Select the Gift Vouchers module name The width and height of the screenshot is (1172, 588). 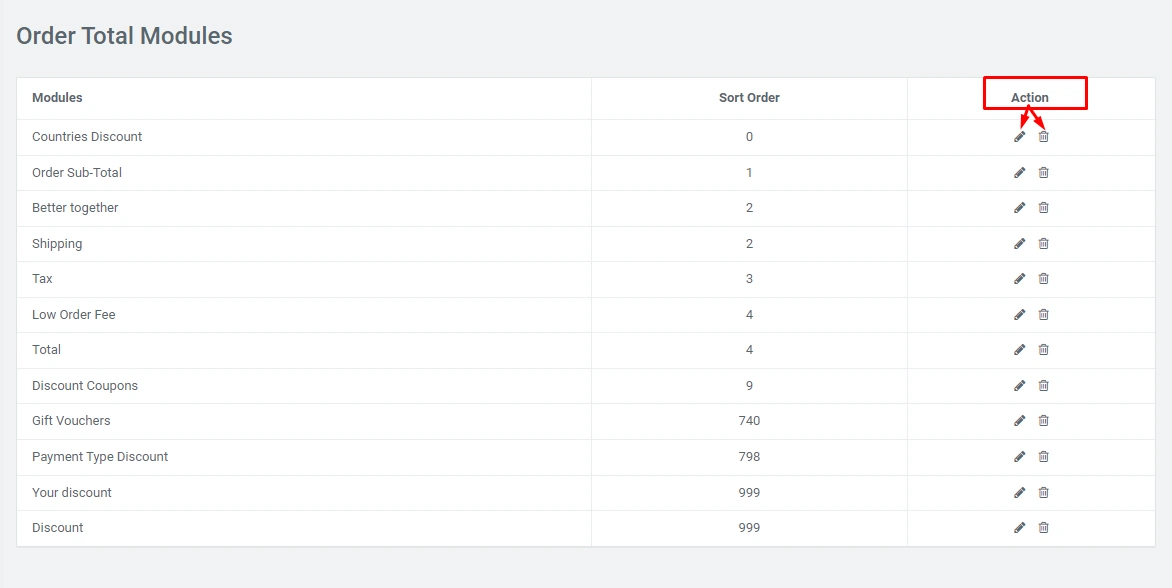71,421
